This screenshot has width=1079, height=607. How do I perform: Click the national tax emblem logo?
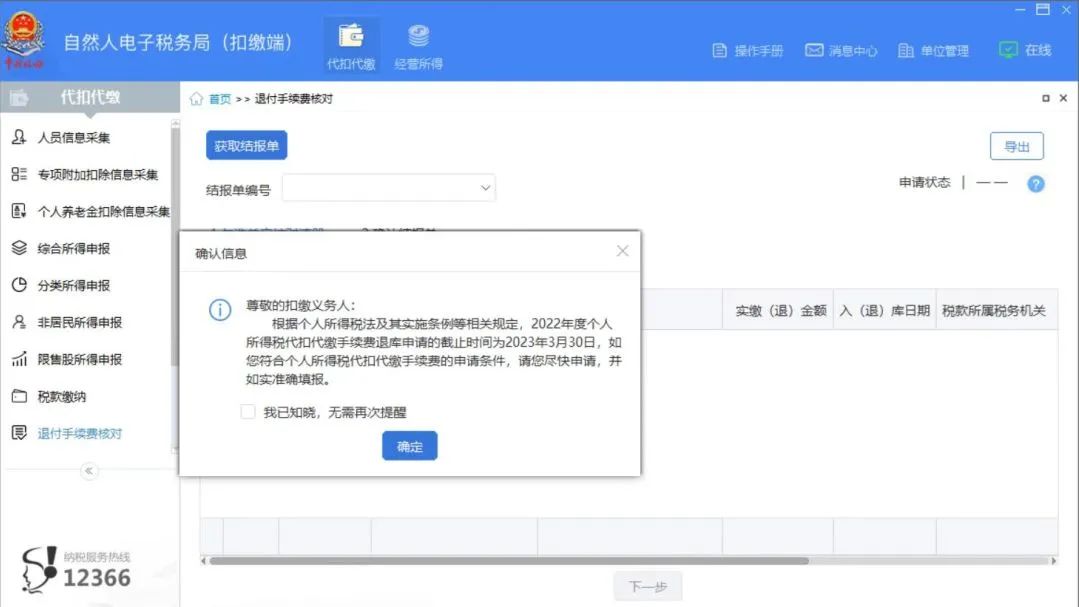point(23,39)
